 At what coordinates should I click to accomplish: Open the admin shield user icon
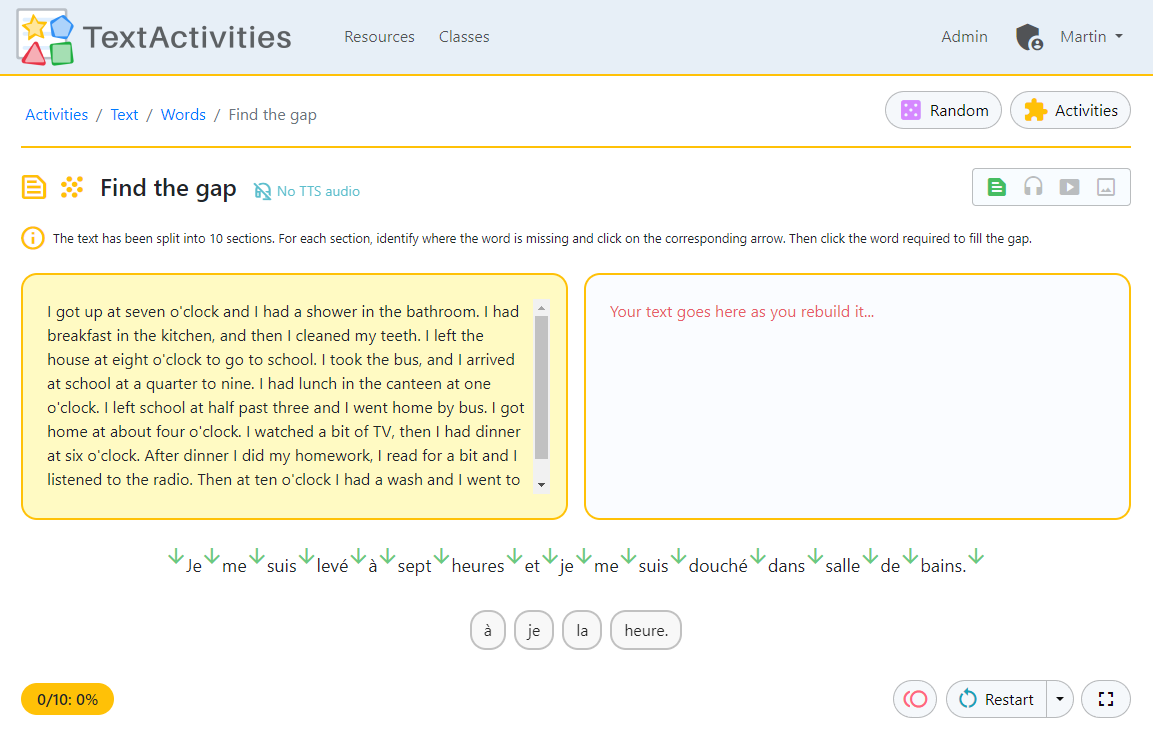1029,37
